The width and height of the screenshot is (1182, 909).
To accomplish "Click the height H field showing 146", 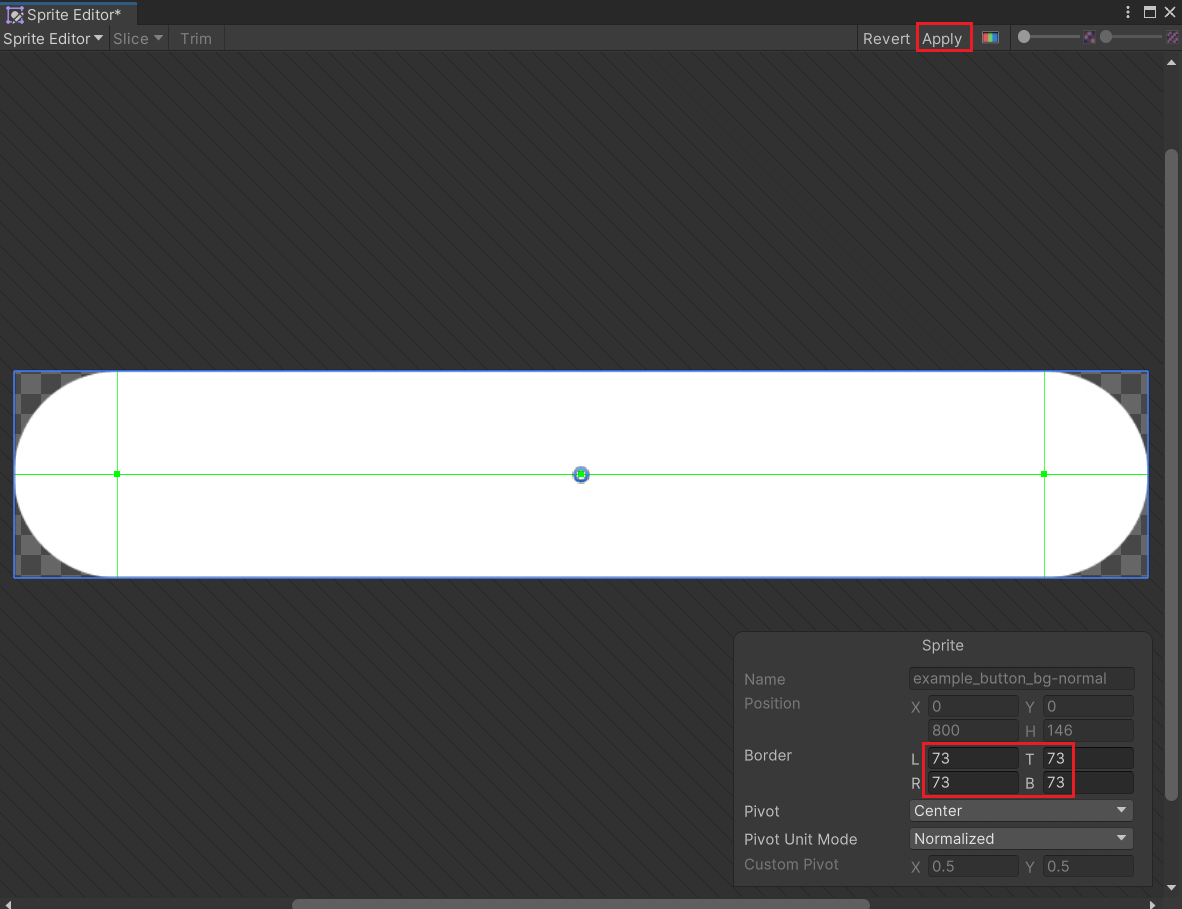I will (x=1088, y=730).
